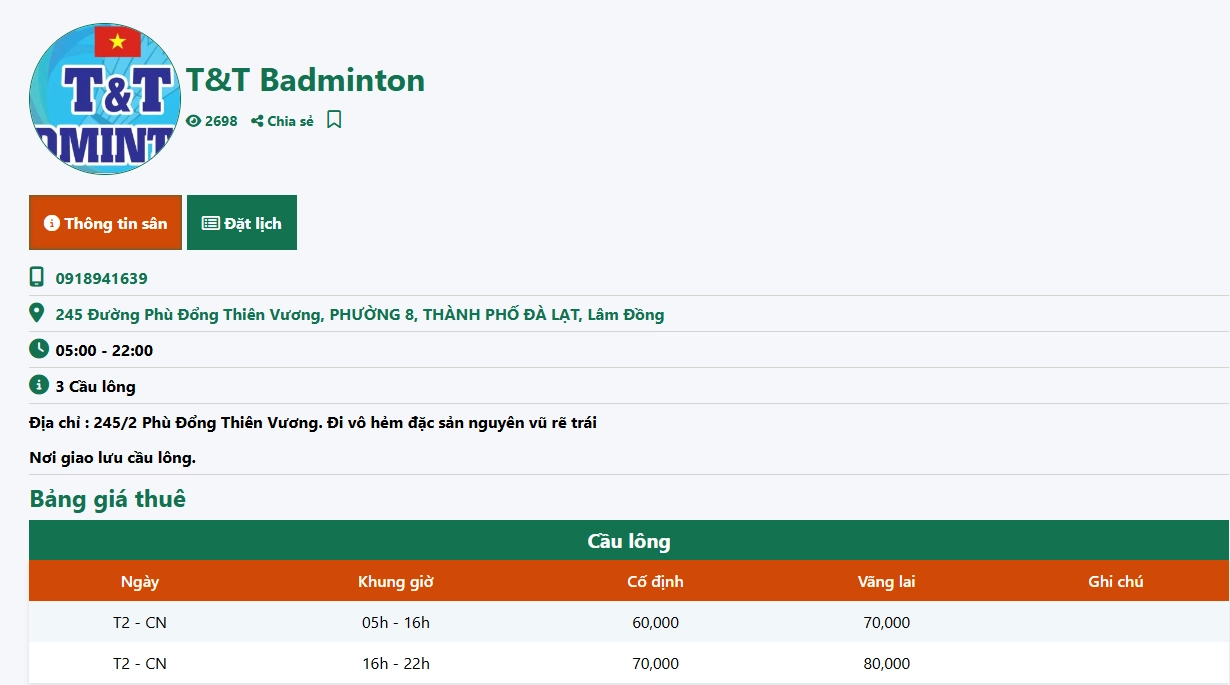
Task: Call the phone number 0918941639
Action: 101,278
